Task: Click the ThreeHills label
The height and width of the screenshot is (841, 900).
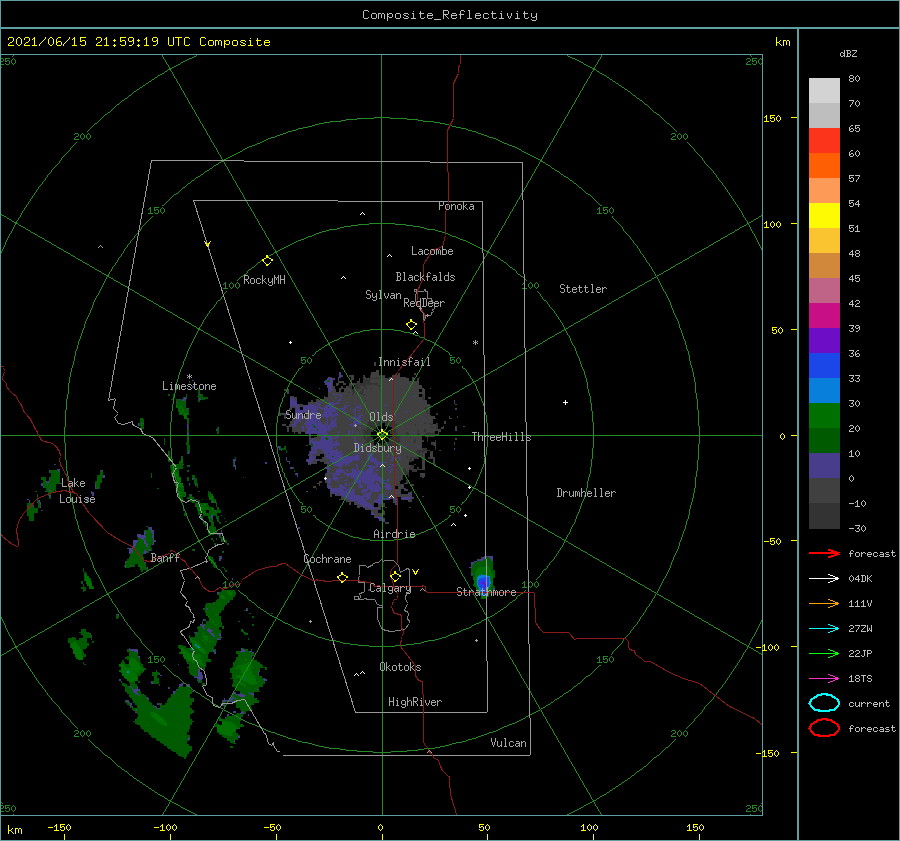Action: point(502,437)
